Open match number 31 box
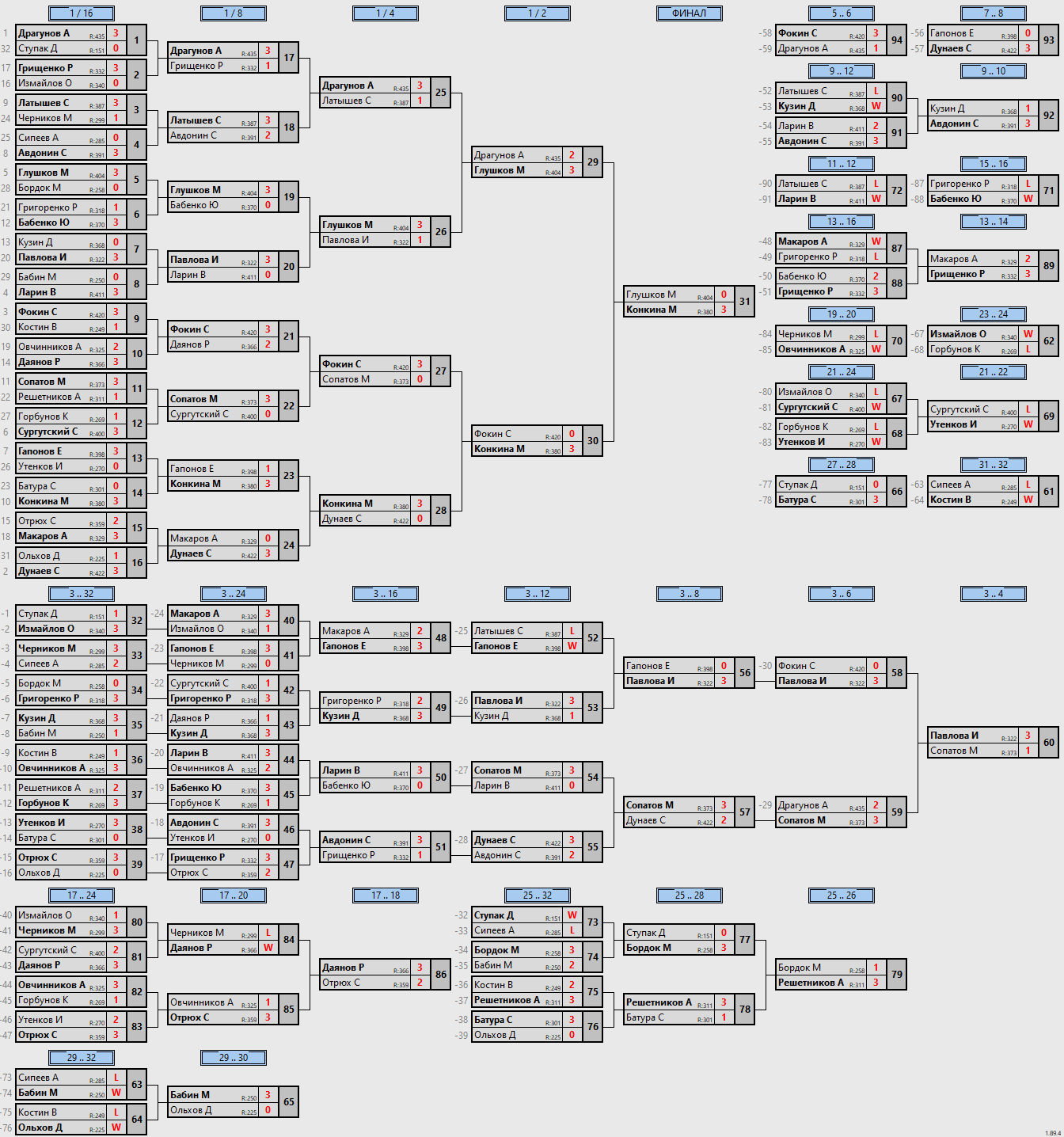Screen dimensions: 1064x1137 [744, 302]
